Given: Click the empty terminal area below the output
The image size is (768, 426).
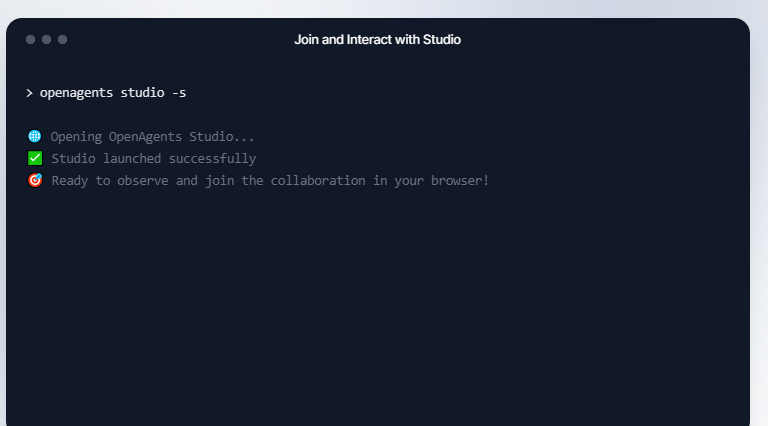Looking at the screenshot, I should [x=377, y=310].
